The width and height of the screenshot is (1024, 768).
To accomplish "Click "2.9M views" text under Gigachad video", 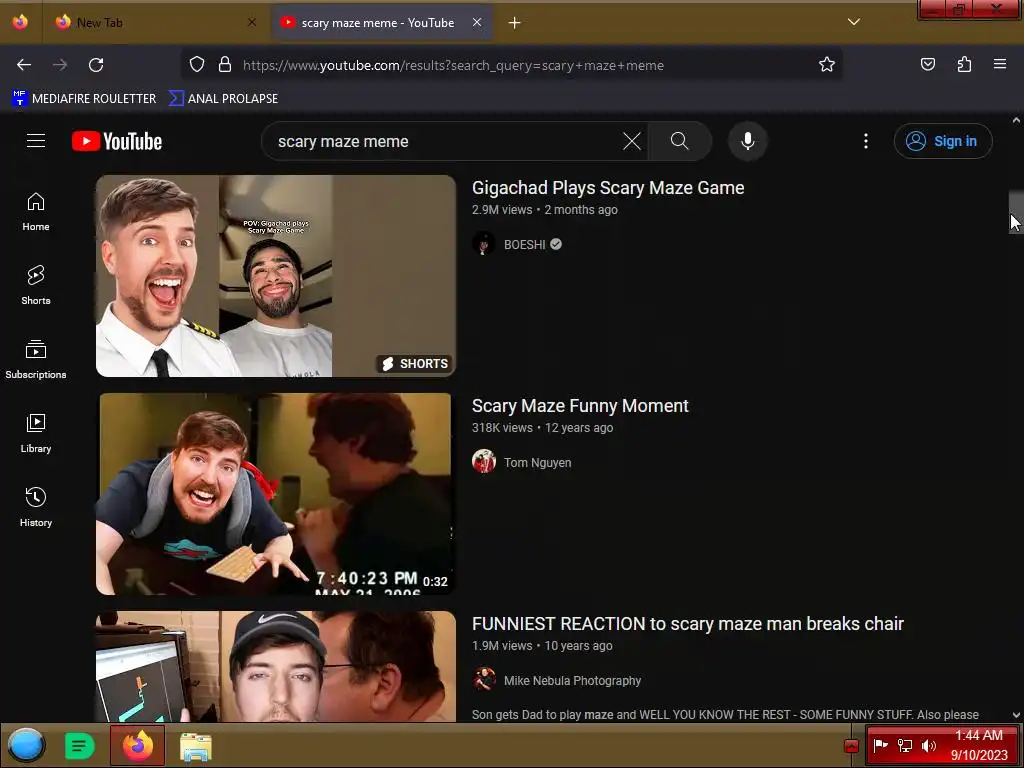I will click(x=502, y=210).
